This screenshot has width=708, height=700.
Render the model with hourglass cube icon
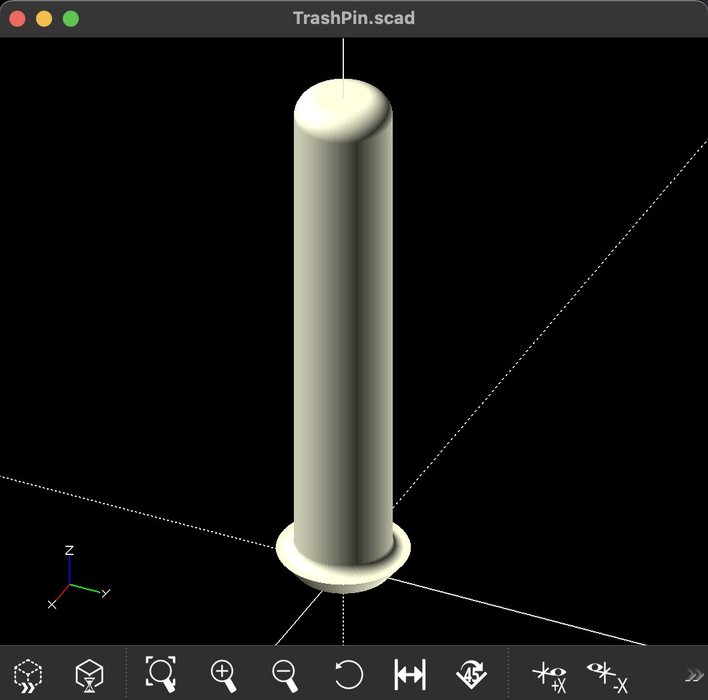[90, 674]
